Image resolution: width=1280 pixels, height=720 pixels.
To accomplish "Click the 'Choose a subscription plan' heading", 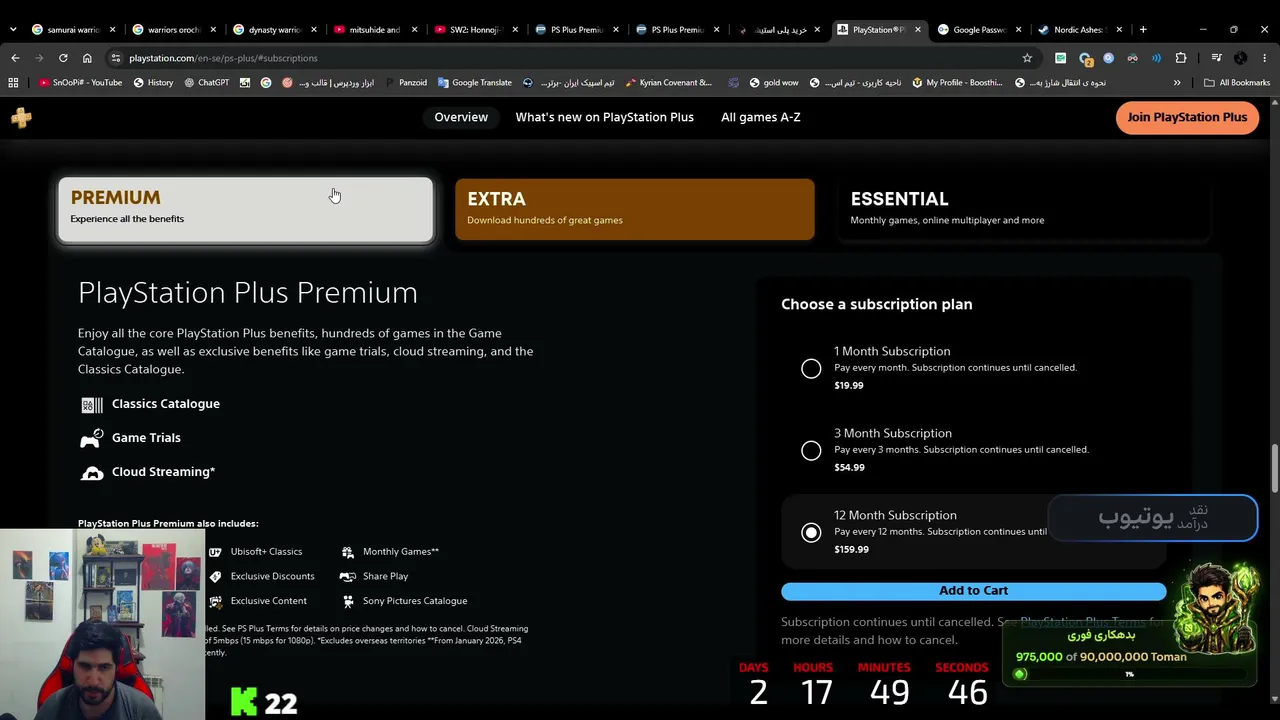I will coord(876,304).
